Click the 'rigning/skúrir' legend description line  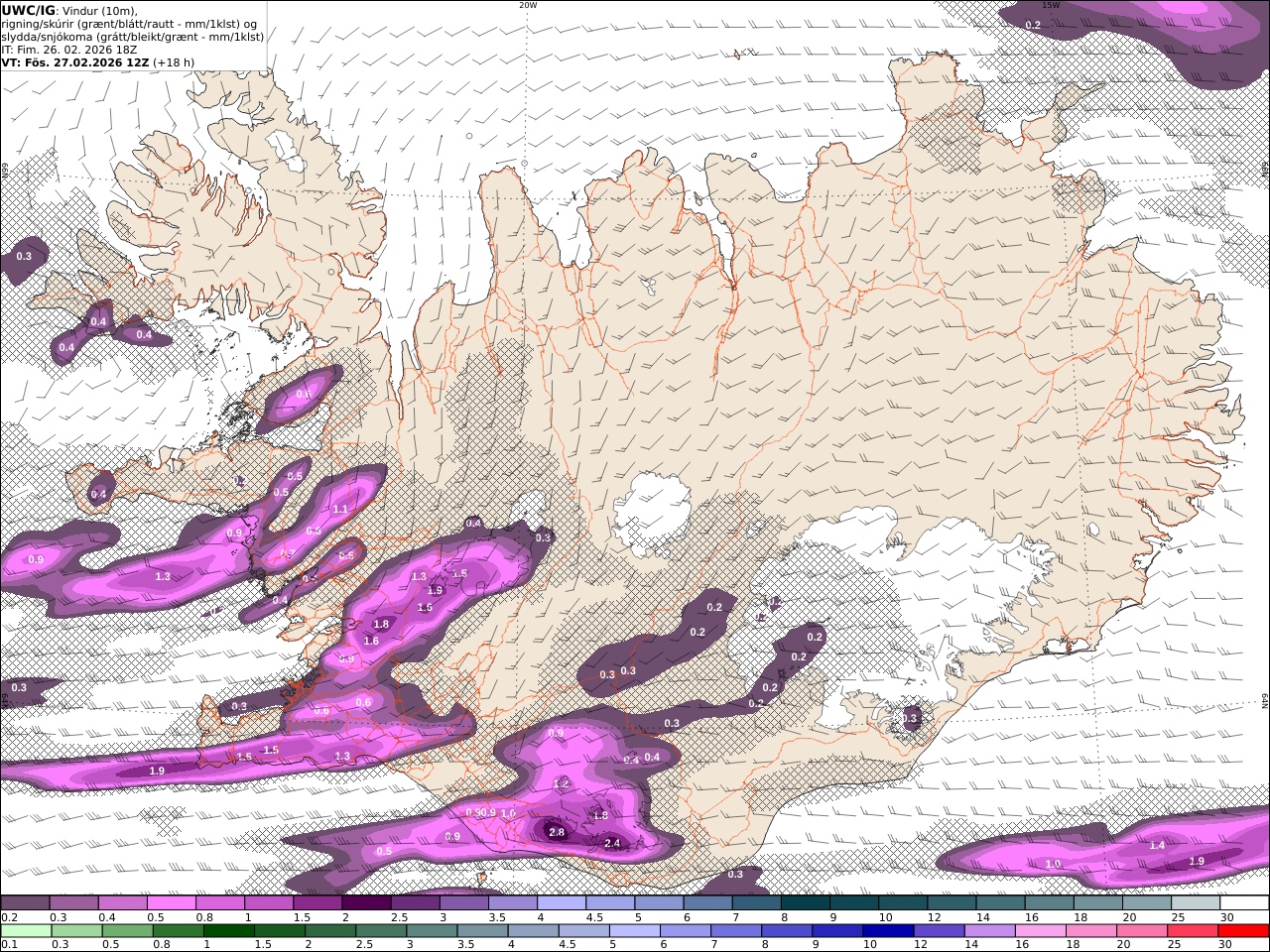(x=129, y=24)
